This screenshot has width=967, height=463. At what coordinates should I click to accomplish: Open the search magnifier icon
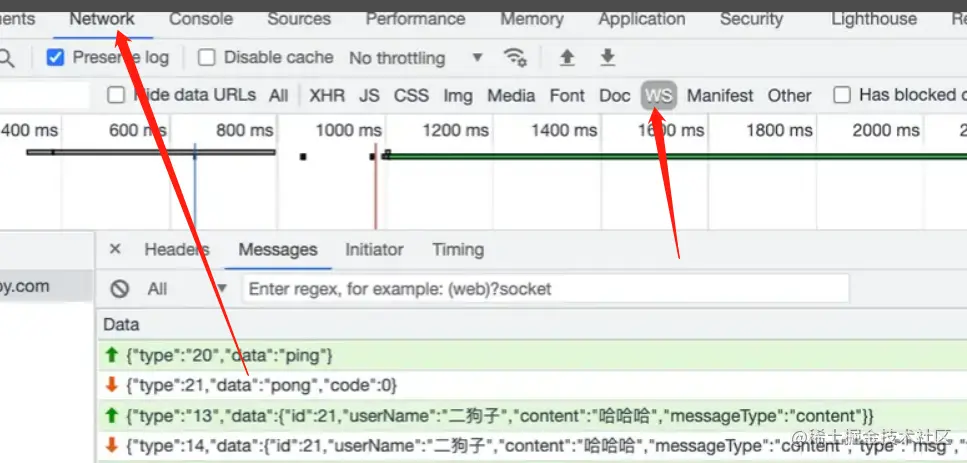[6, 58]
